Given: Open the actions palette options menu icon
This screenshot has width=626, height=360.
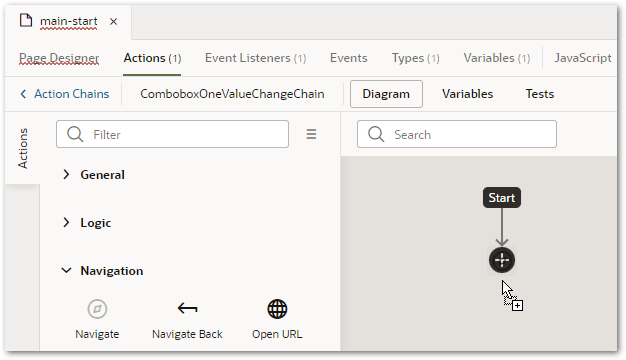Looking at the screenshot, I should (311, 134).
